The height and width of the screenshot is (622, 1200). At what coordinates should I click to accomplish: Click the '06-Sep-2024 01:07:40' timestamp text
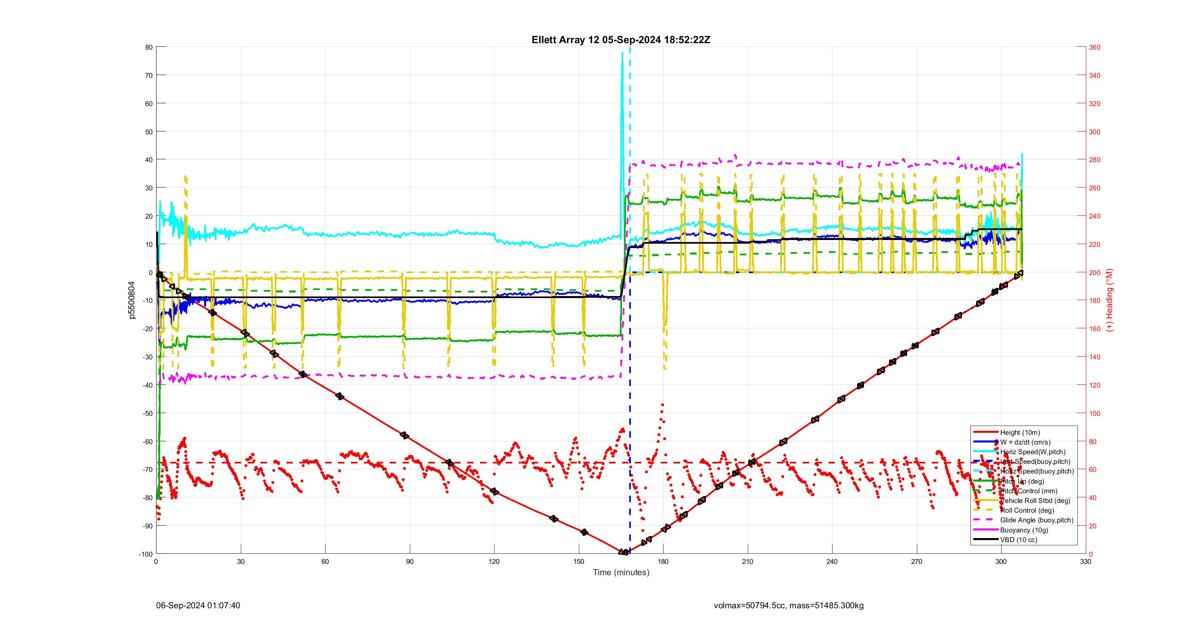pyautogui.click(x=198, y=605)
